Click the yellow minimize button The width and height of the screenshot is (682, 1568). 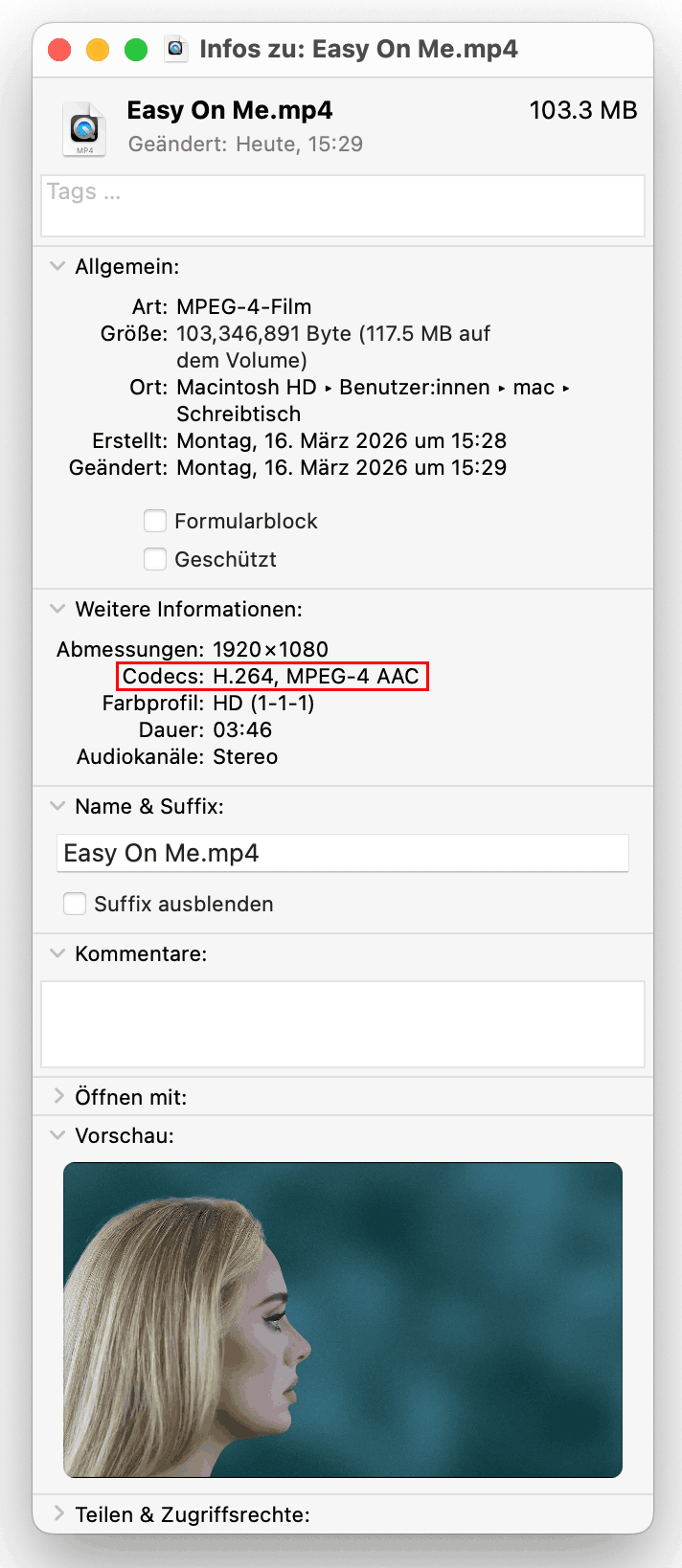click(98, 50)
